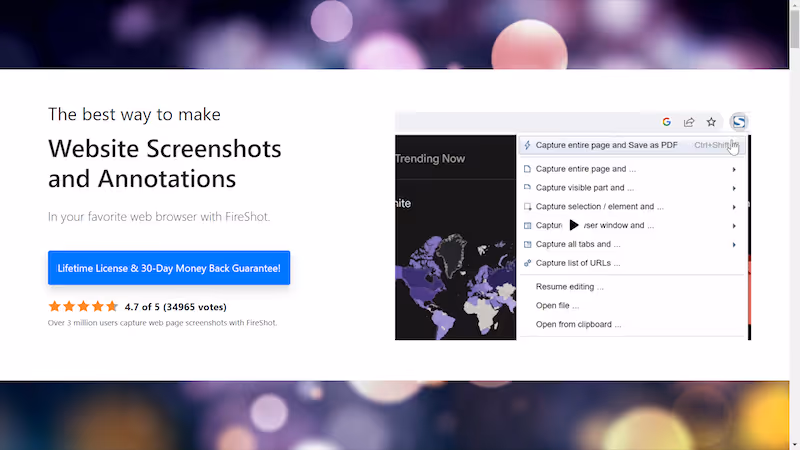Screen dimensions: 800x450
Task: Click Website Screenshots and Annotations heading
Action: pyautogui.click(x=165, y=164)
